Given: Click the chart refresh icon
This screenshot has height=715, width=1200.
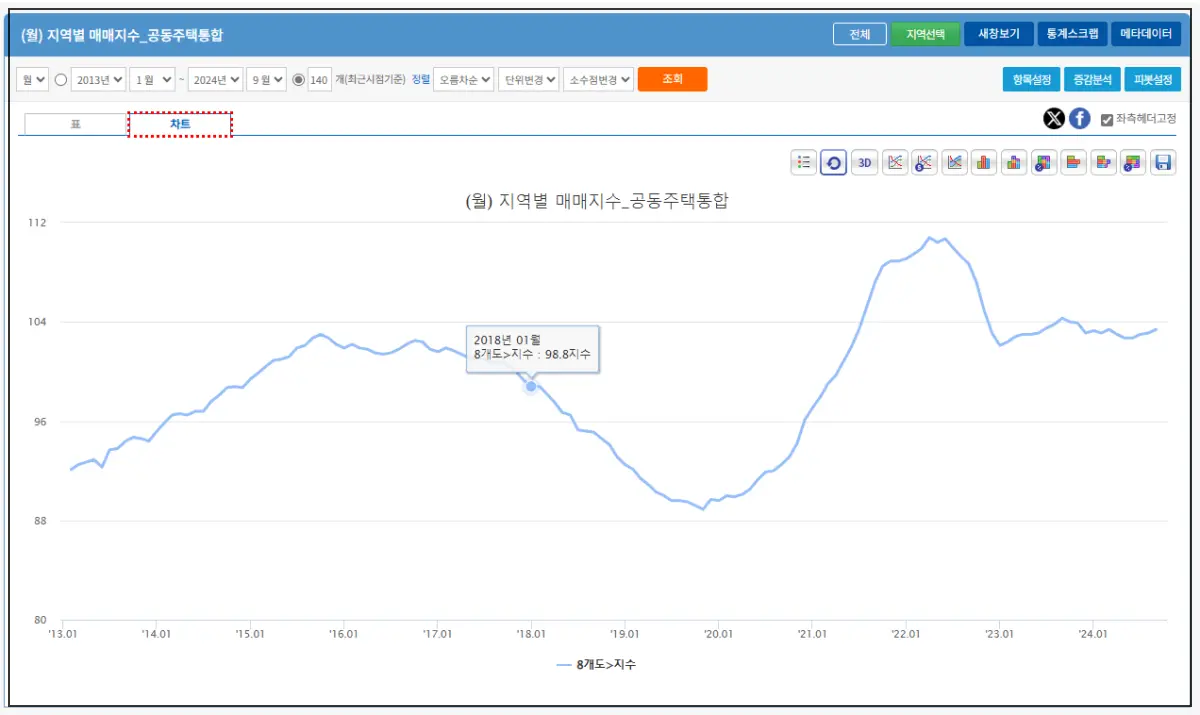Looking at the screenshot, I should point(834,162).
